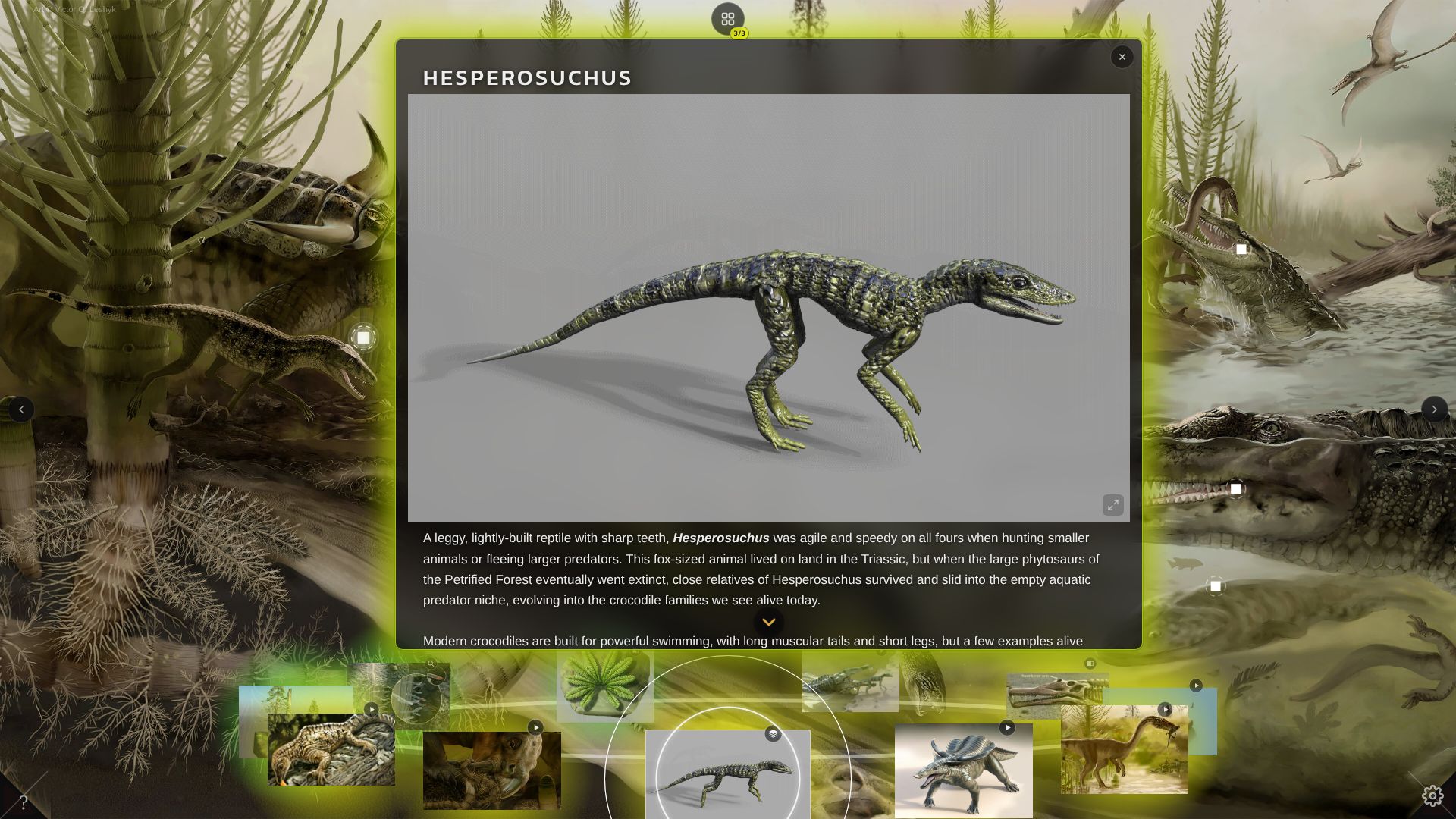1456x819 pixels.
Task: Expand more text with the orange chevron
Action: pyautogui.click(x=768, y=622)
